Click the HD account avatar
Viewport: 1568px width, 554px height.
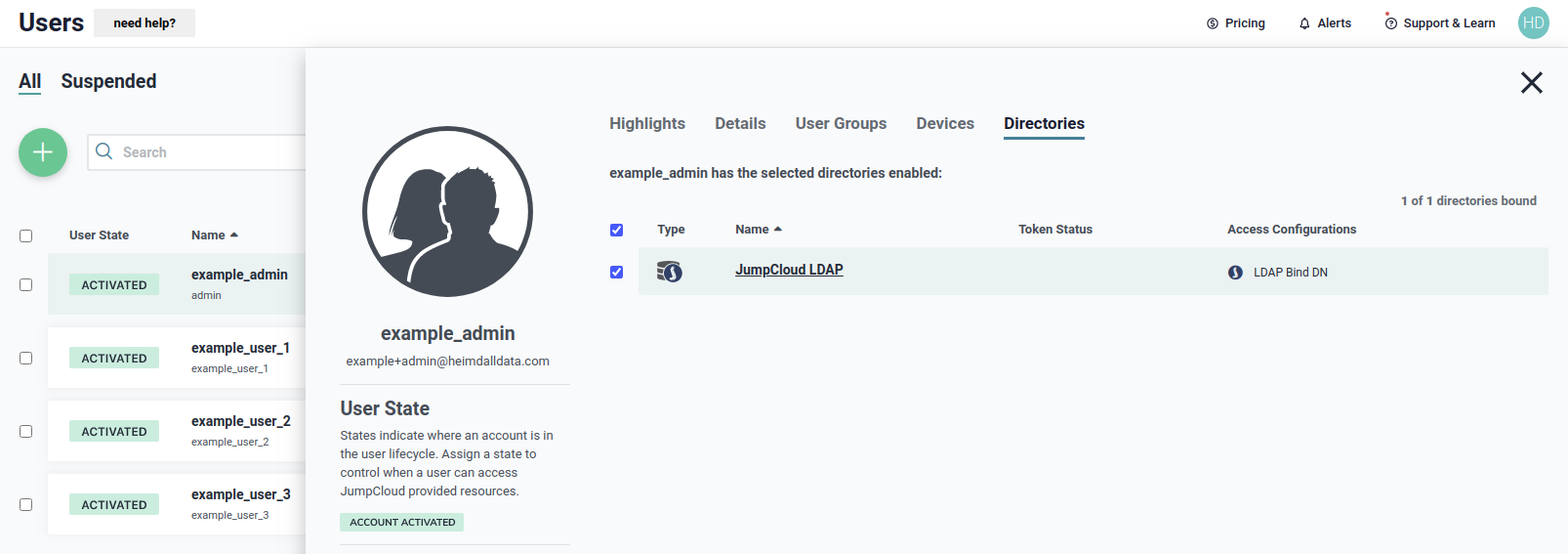tap(1533, 23)
